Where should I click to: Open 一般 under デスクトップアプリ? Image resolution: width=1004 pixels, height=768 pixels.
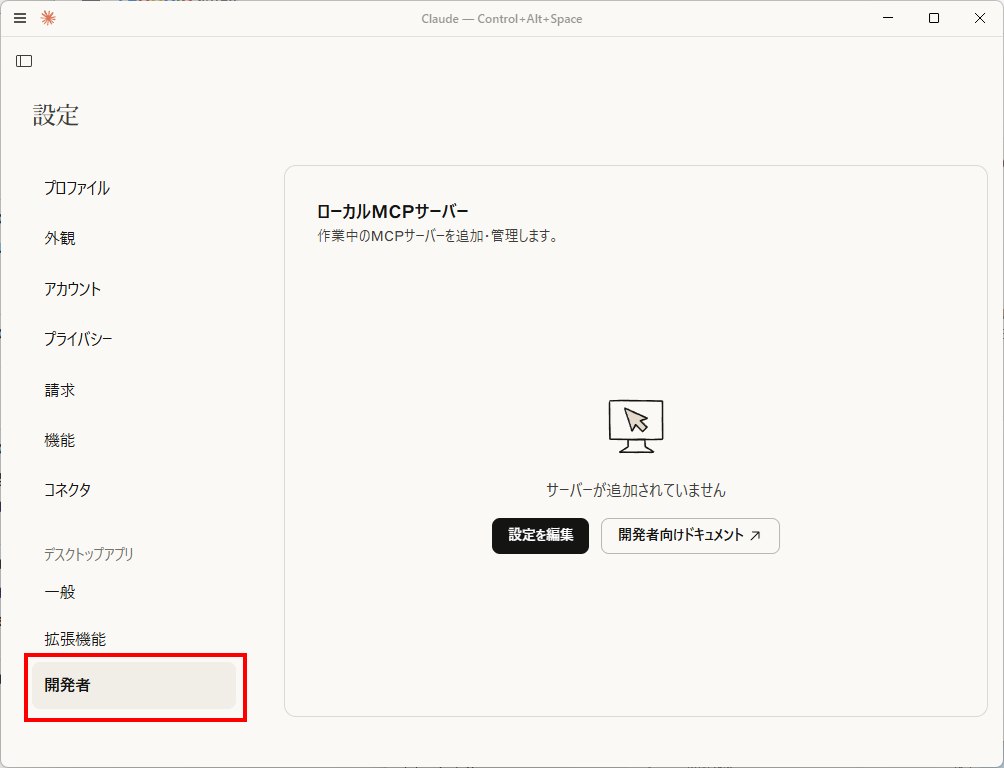click(x=60, y=592)
